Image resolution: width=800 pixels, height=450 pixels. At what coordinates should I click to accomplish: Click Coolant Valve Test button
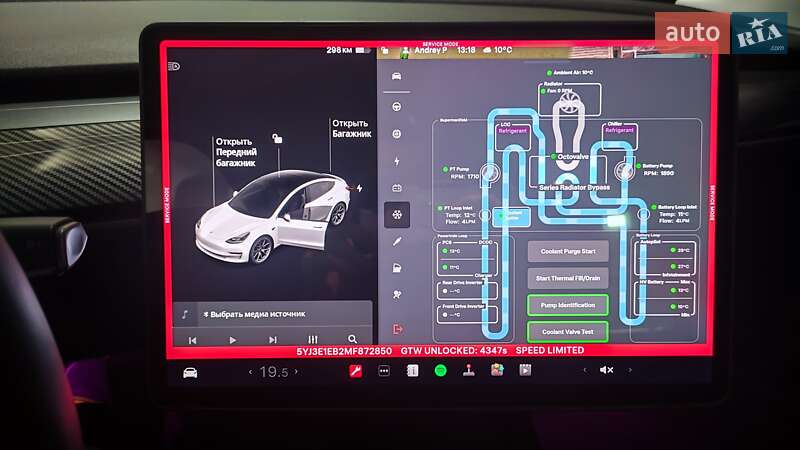(x=568, y=332)
